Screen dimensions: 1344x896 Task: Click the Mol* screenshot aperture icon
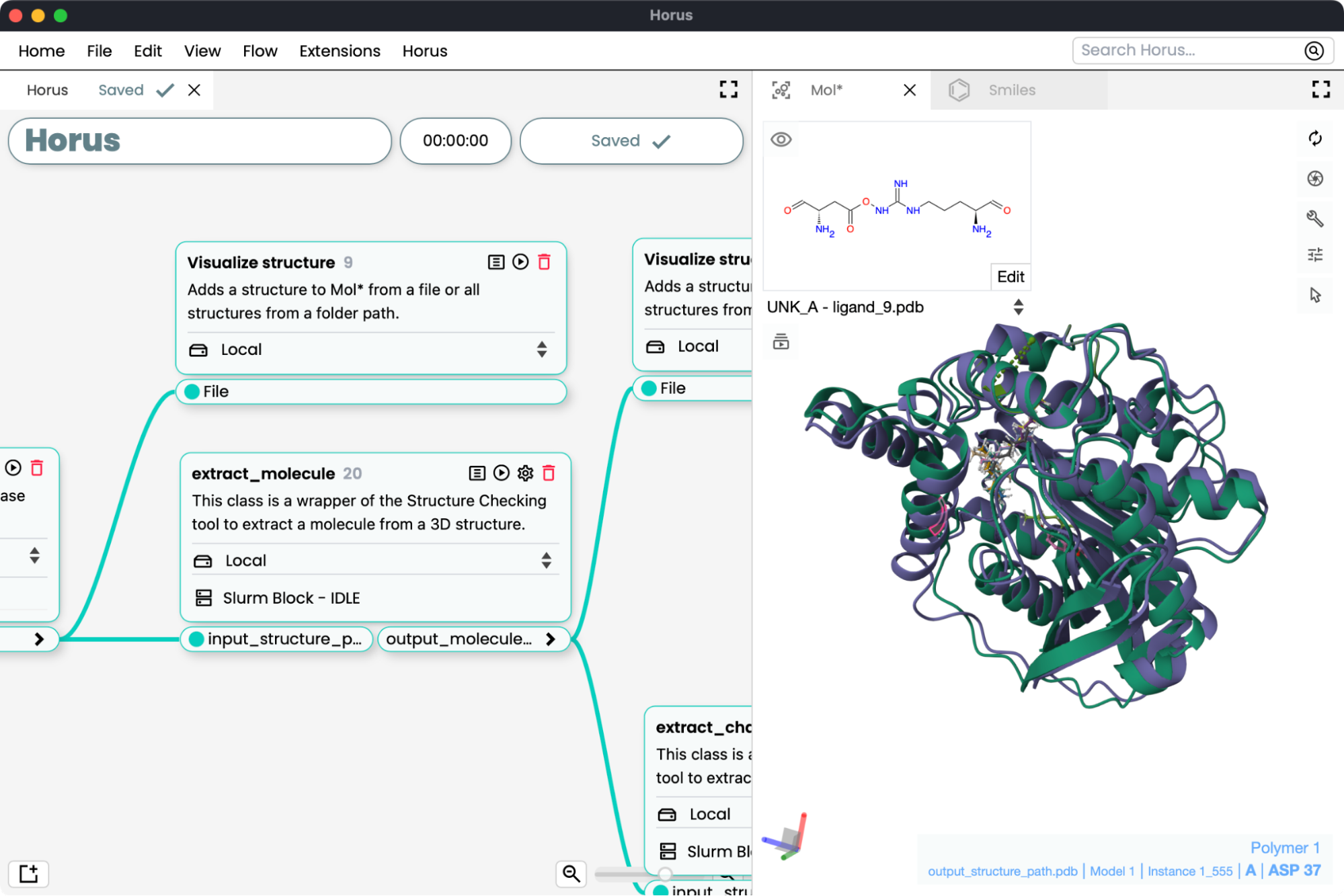[1314, 178]
